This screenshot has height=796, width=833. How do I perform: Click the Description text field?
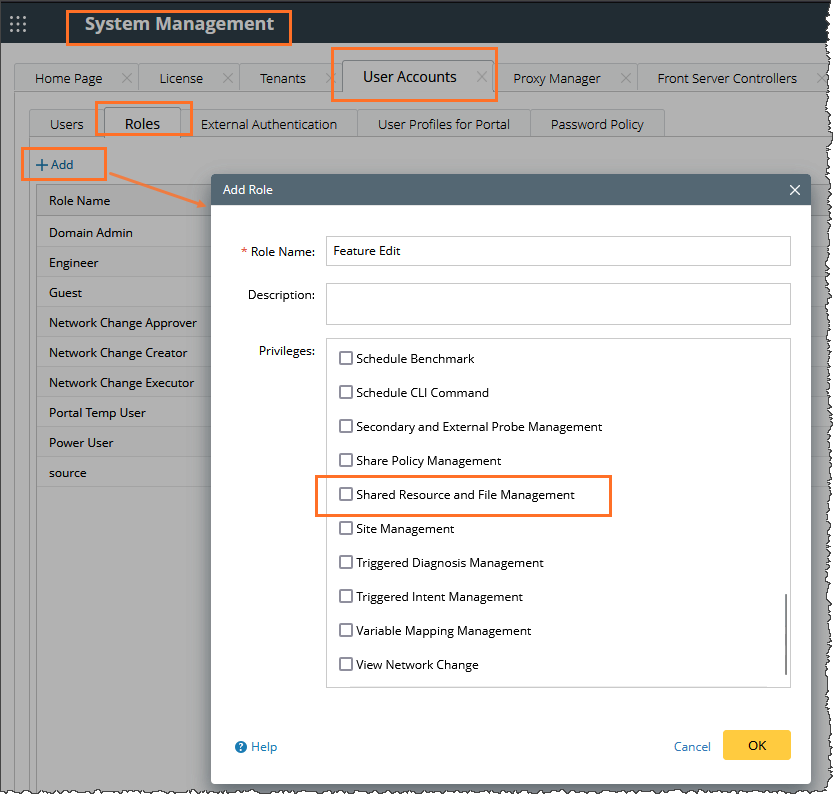[558, 304]
